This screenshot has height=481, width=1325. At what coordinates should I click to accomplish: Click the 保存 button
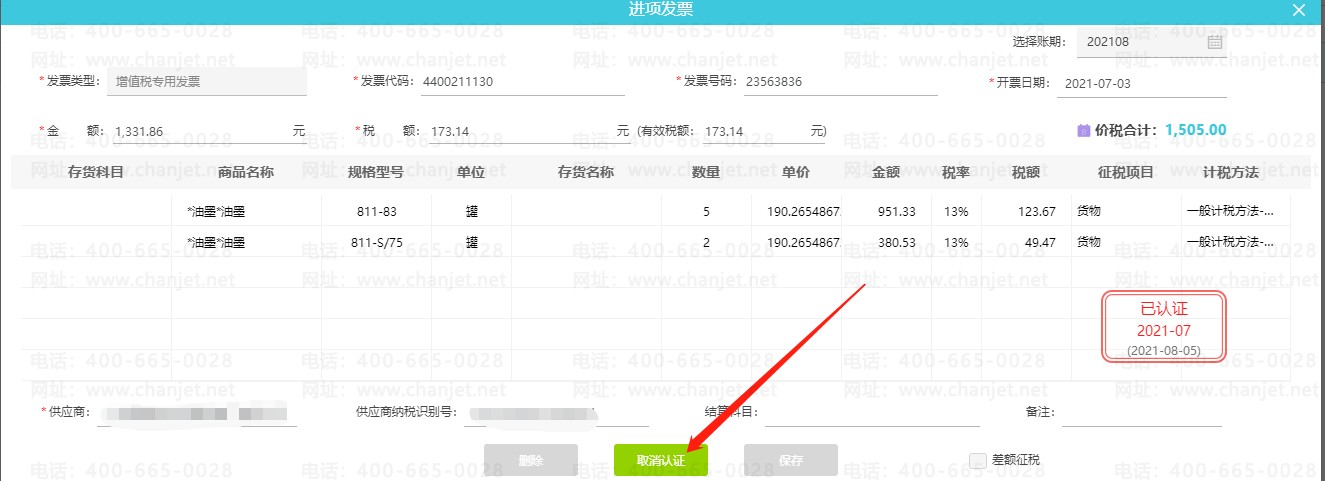(791, 460)
